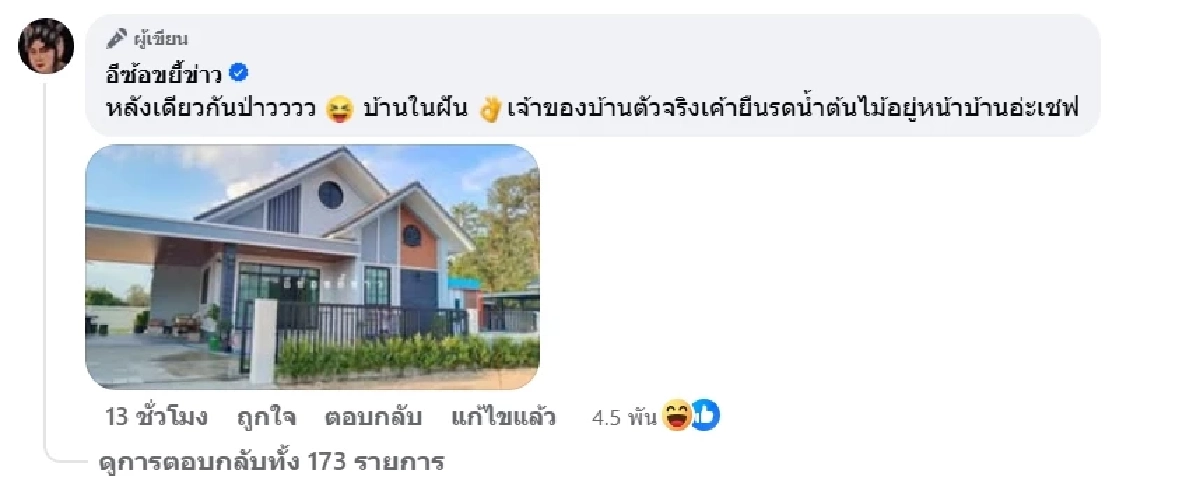Expand ดูการตอบกลับทั้ง 173 รายการ replies
Image resolution: width=1200 pixels, height=487 pixels.
(x=273, y=462)
